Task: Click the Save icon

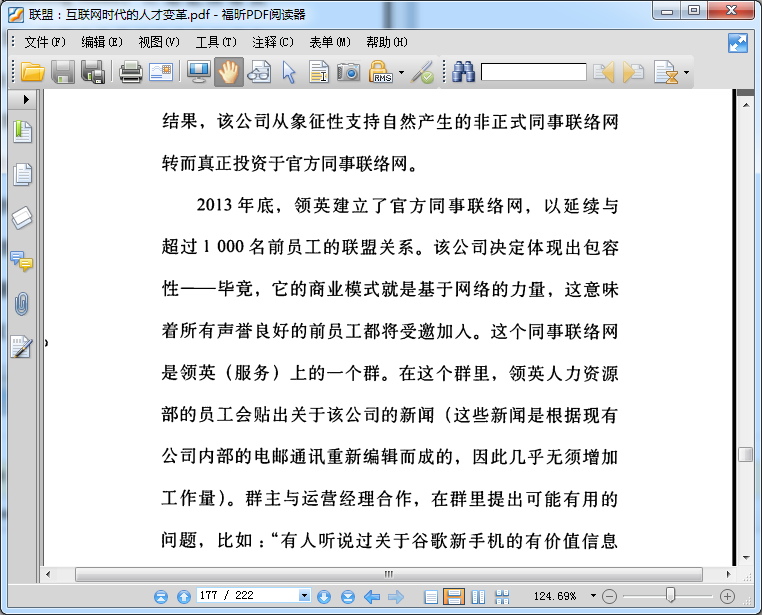Action: [63, 72]
